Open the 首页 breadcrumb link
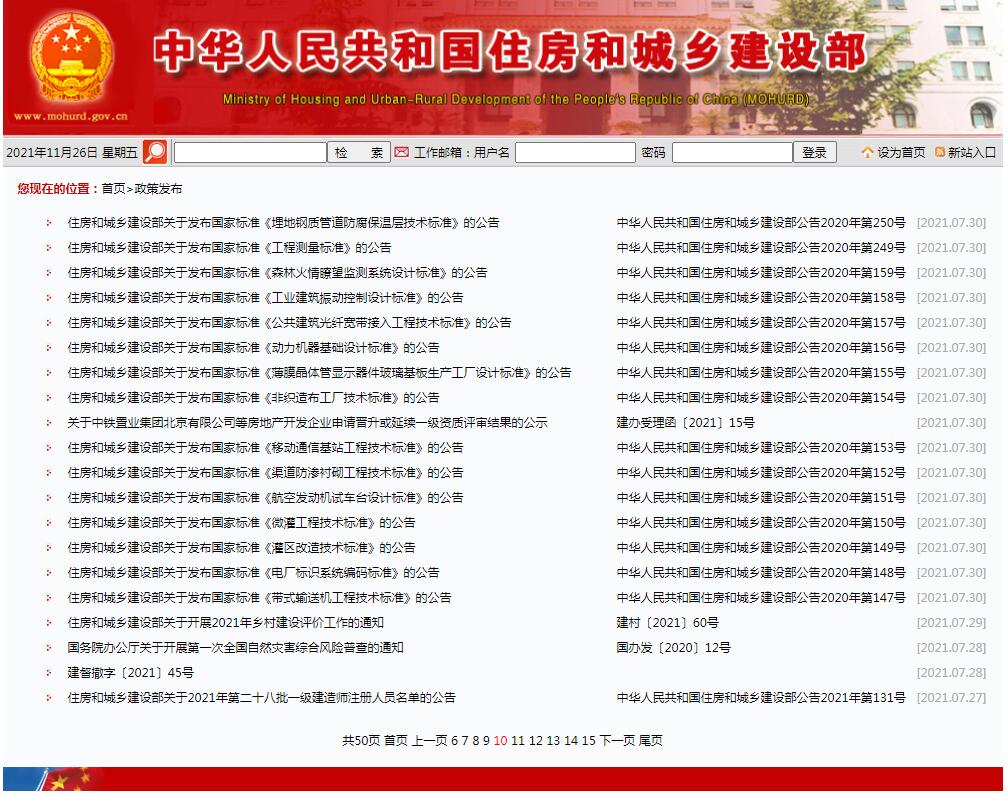 113,189
